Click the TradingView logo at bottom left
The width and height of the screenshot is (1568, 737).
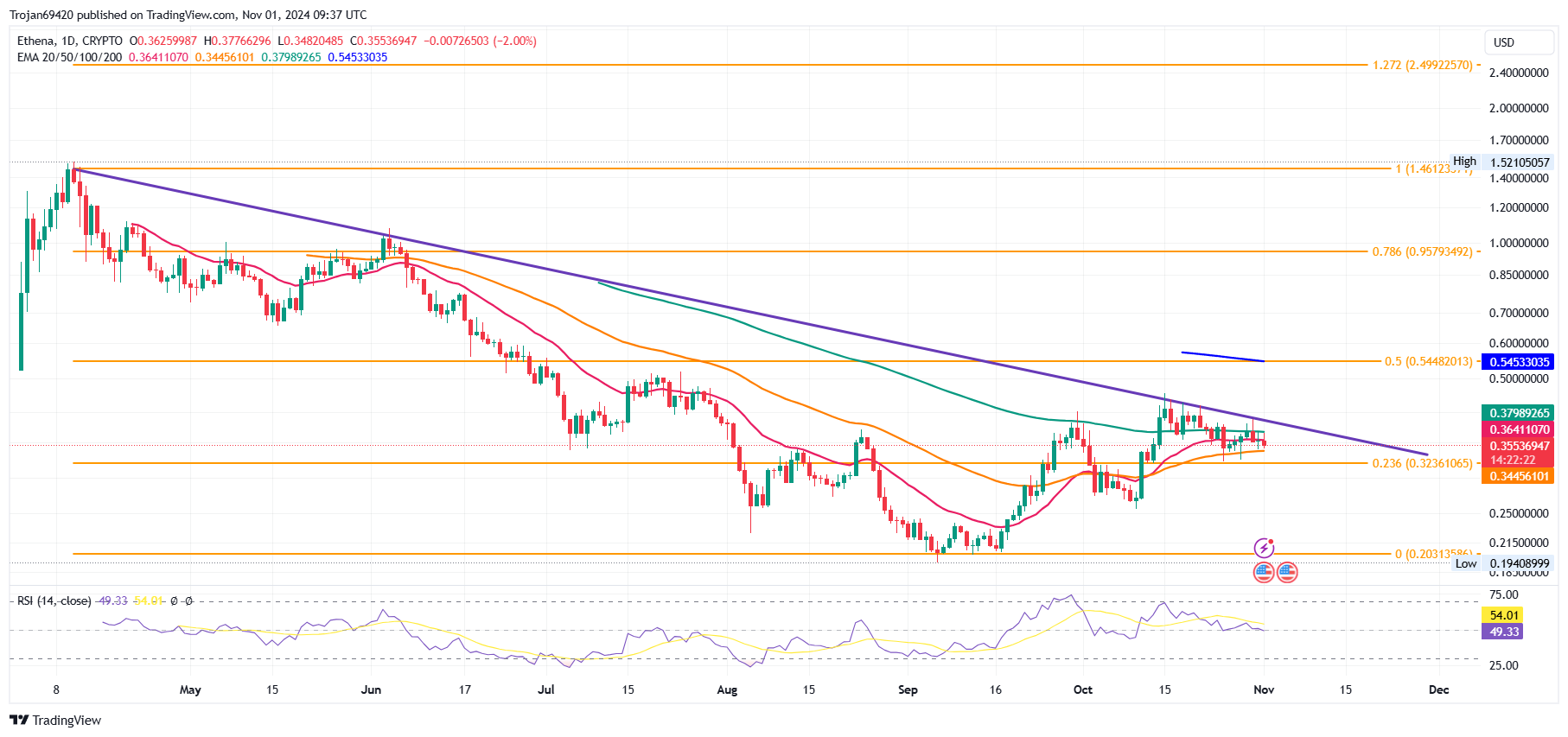click(55, 720)
